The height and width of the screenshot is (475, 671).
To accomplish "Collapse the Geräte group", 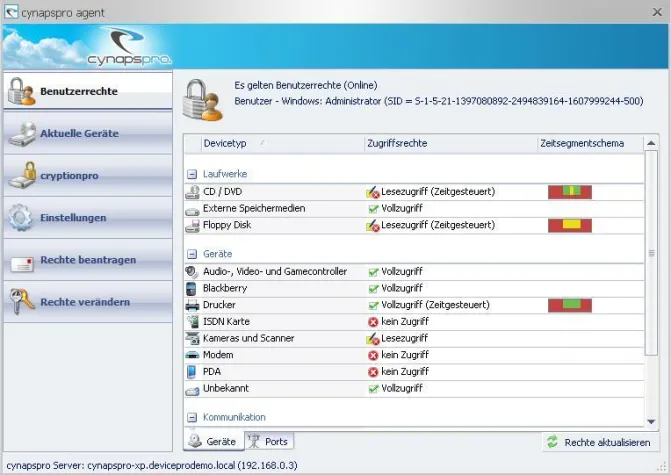I will (x=192, y=254).
